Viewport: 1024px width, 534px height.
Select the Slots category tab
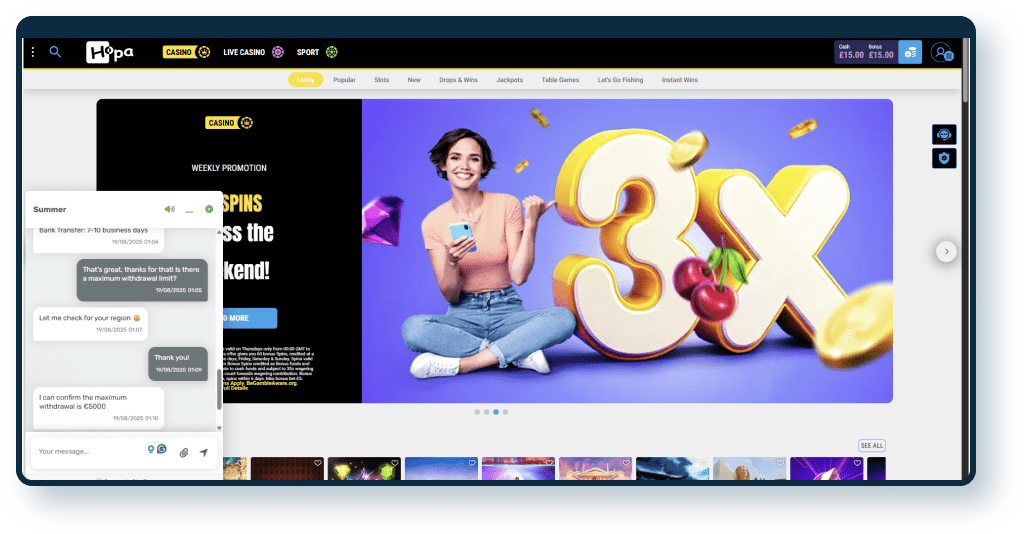click(x=381, y=80)
